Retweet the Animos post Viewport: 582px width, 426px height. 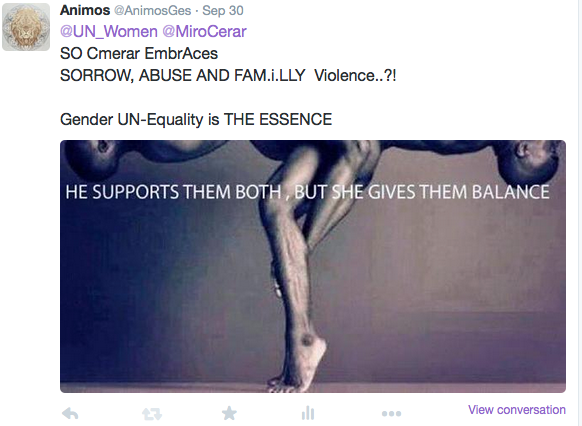tap(152, 414)
